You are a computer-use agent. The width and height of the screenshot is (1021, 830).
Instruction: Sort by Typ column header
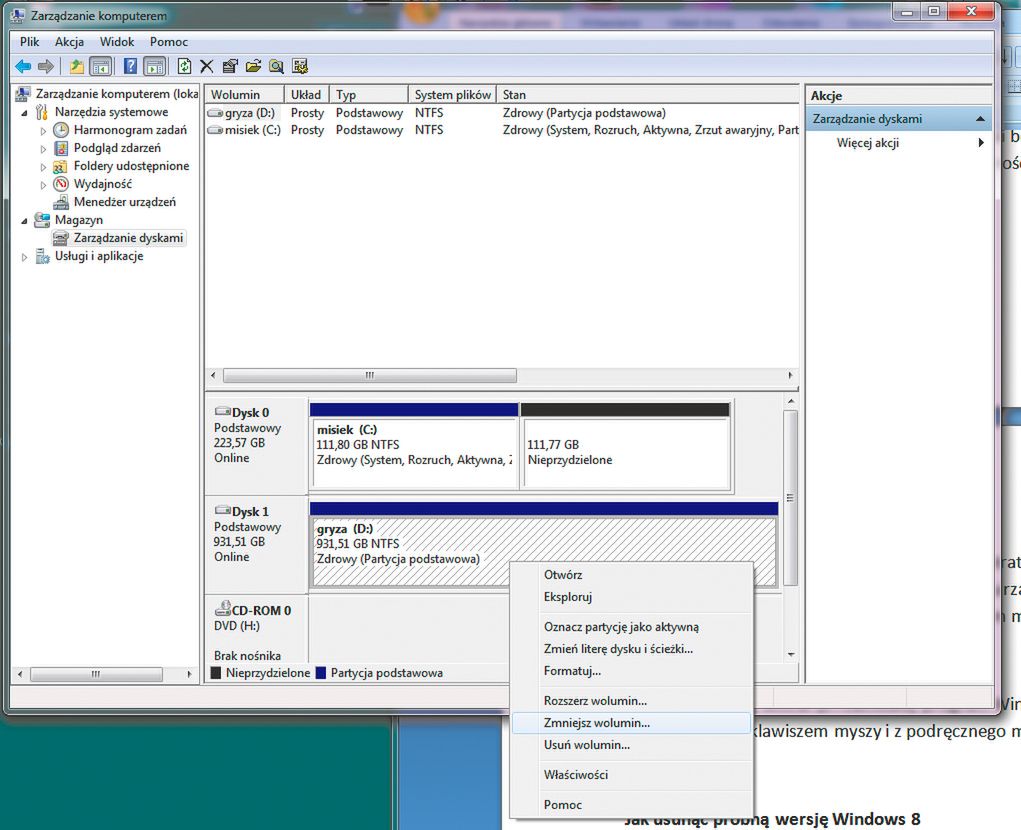coord(369,94)
